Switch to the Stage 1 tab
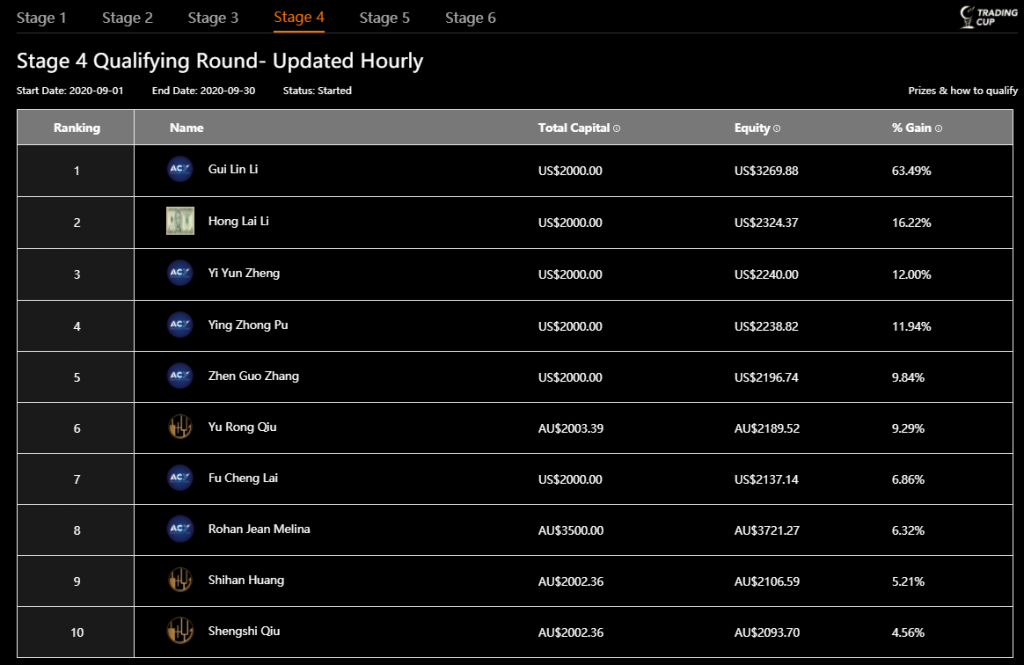This screenshot has height=665, width=1024. pyautogui.click(x=42, y=17)
